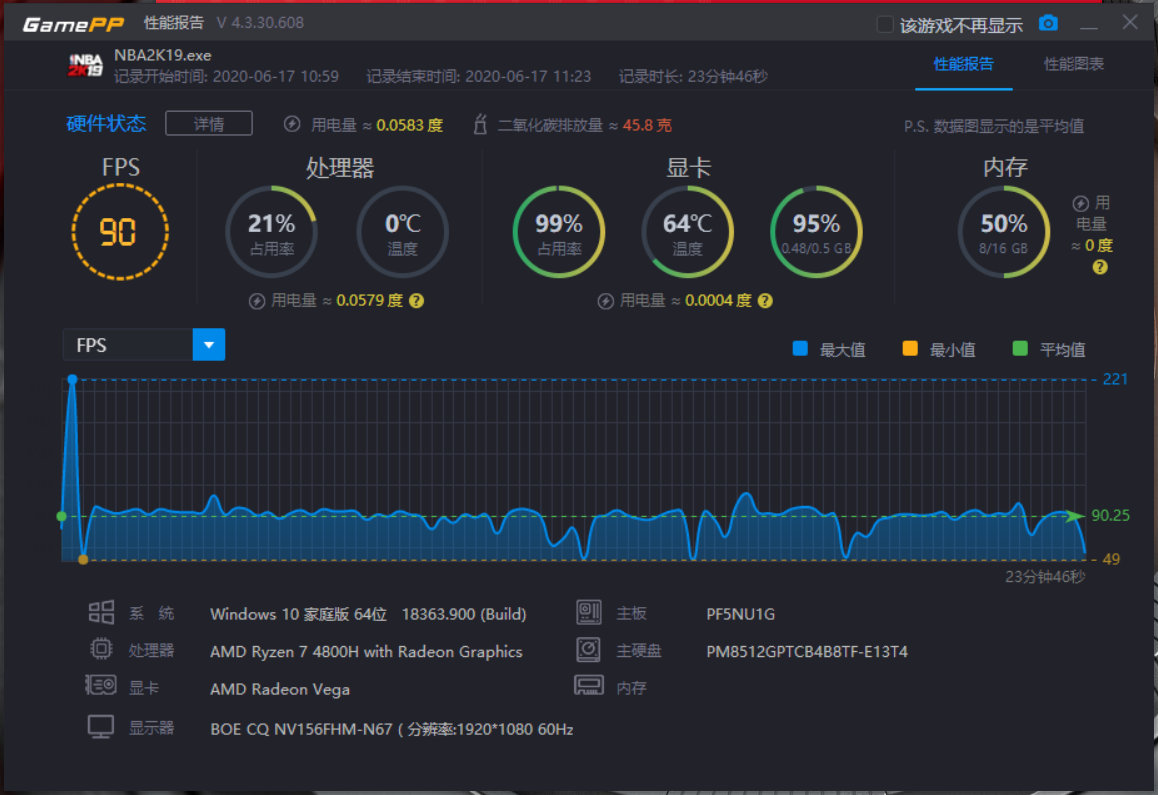This screenshot has height=795, width=1158.
Task: Enable the 该游戏不再显示 checkbox
Action: tap(884, 22)
